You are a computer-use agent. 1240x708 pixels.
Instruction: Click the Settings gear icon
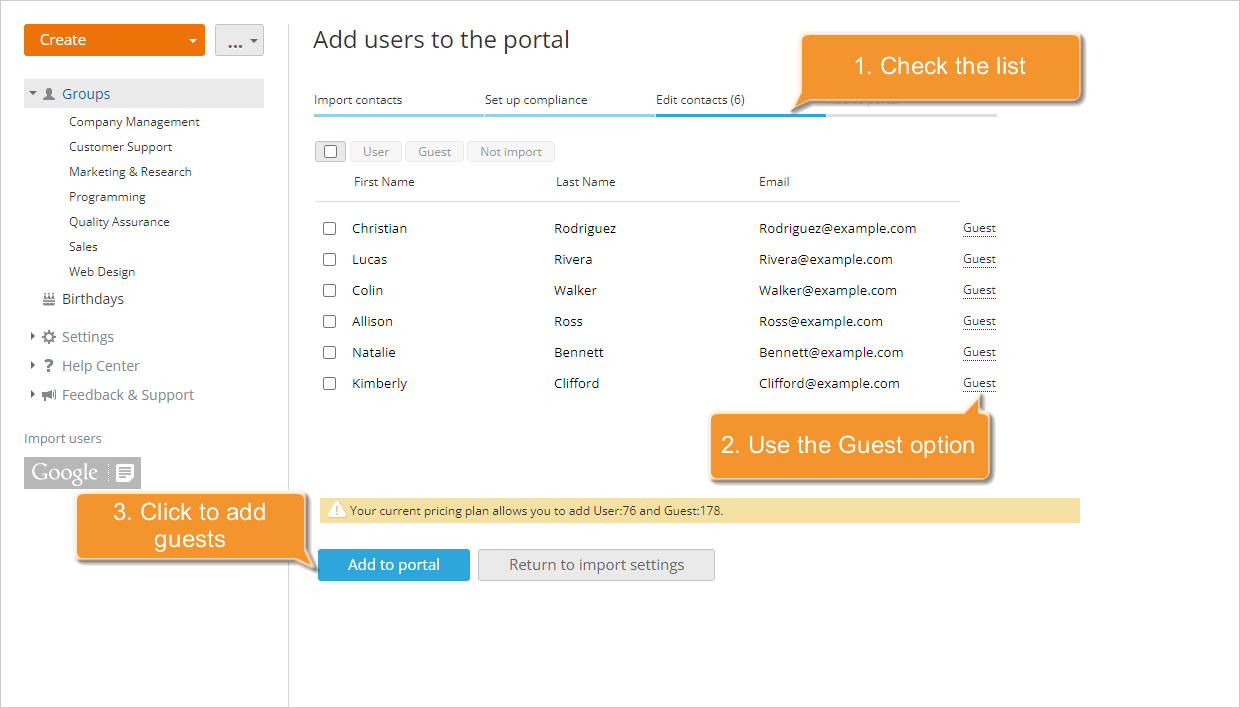pos(49,337)
